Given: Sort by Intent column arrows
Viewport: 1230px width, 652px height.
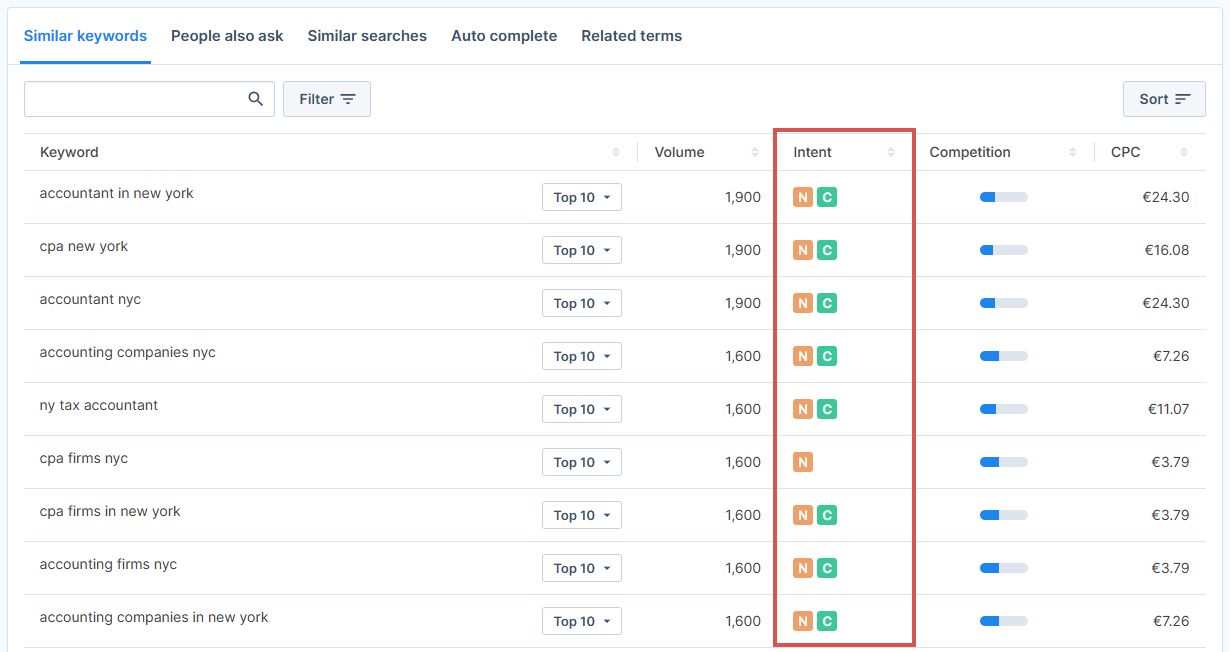Looking at the screenshot, I should pyautogui.click(x=891, y=152).
